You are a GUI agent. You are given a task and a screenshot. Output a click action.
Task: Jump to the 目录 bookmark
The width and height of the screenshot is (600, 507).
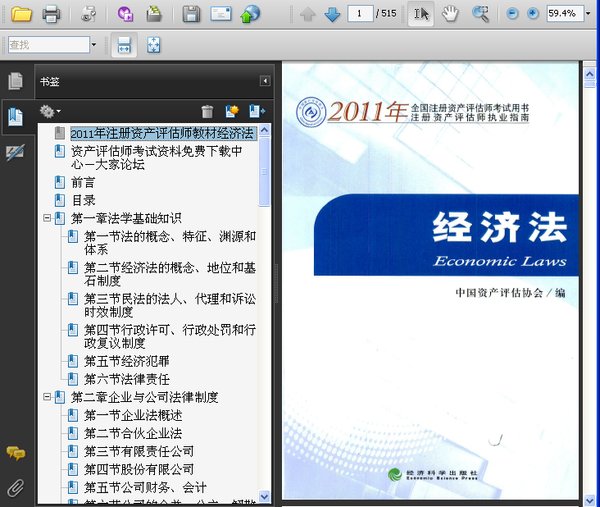pos(83,200)
